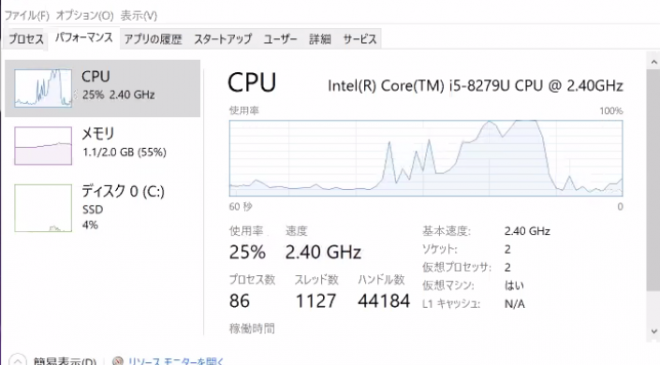Collapse view with 簡易表示 chevron icon
Screen dimensions: 660x365
coord(17,360)
